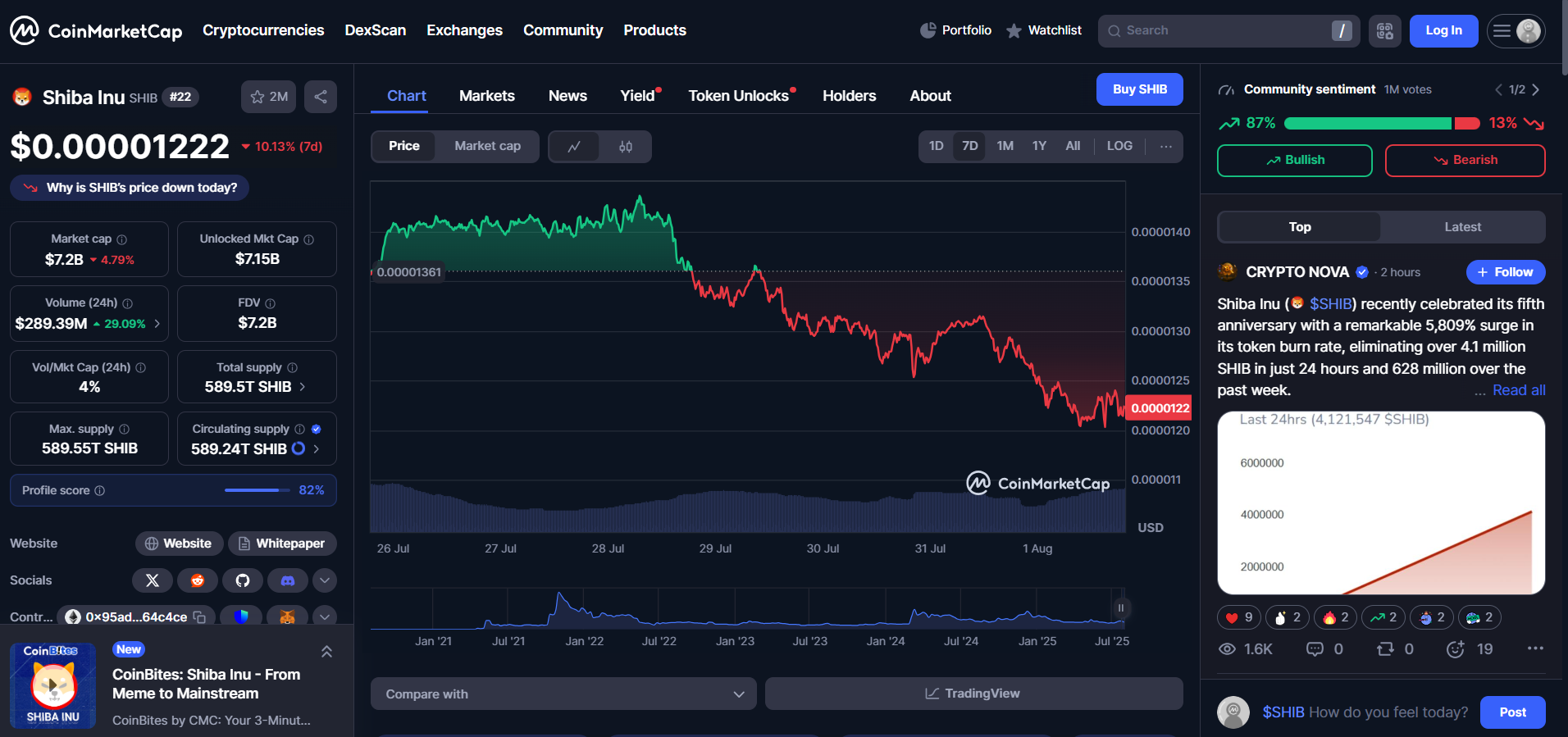Open the hamburger user menu

click(1516, 31)
